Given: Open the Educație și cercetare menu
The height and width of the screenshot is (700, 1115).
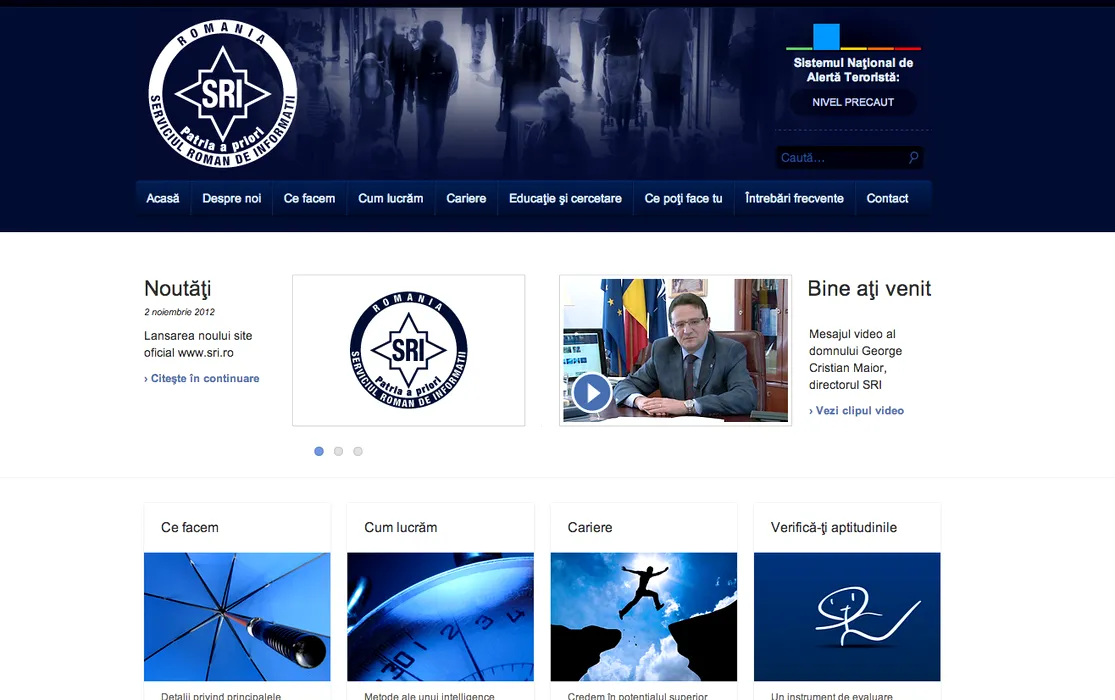Looking at the screenshot, I should coord(565,198).
